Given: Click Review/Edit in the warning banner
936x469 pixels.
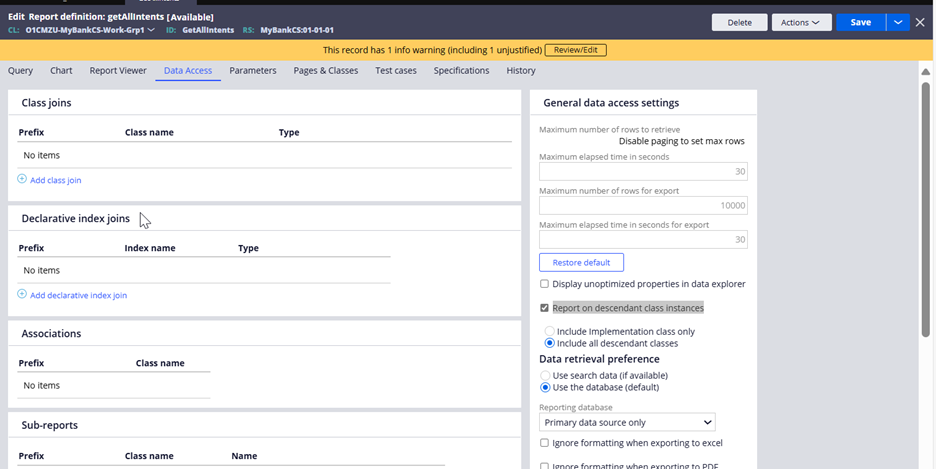Looking at the screenshot, I should pos(575,50).
